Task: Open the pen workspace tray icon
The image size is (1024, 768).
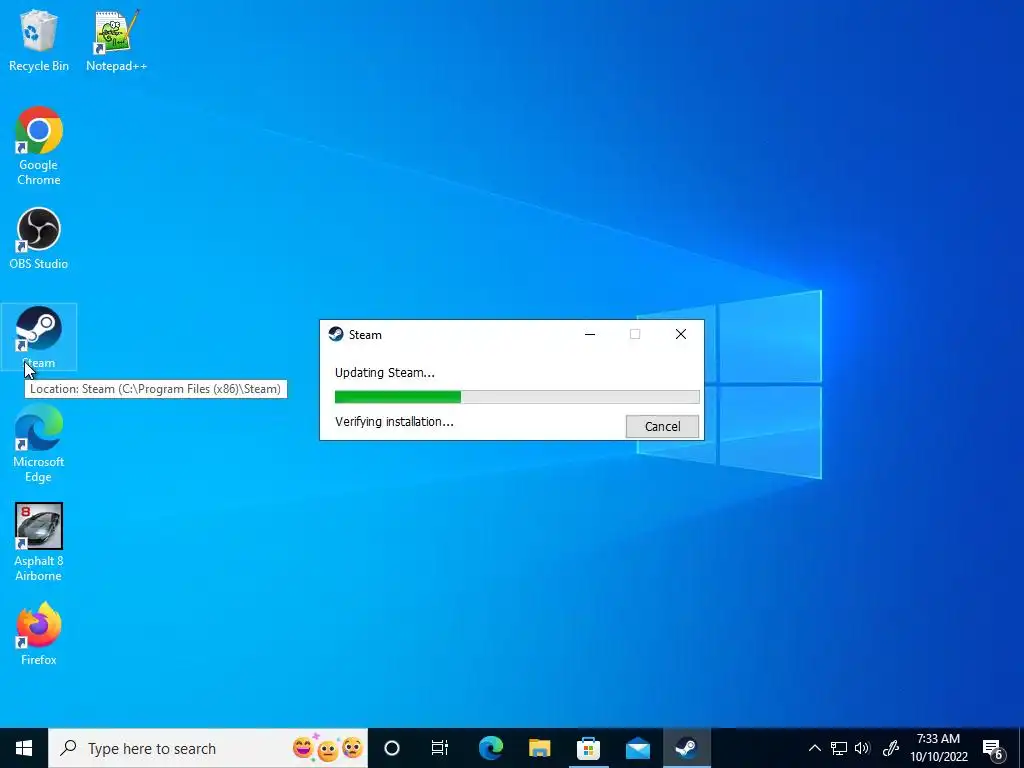Action: (891, 748)
